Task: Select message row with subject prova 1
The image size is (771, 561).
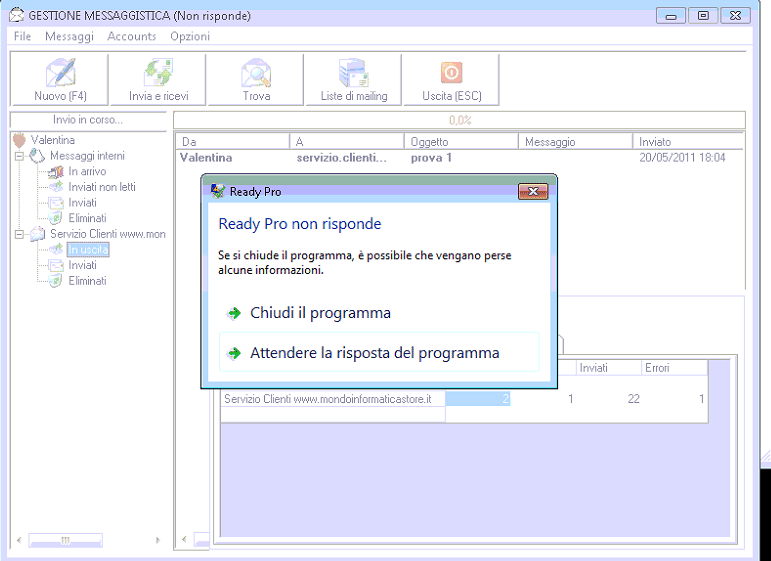Action: (459, 158)
